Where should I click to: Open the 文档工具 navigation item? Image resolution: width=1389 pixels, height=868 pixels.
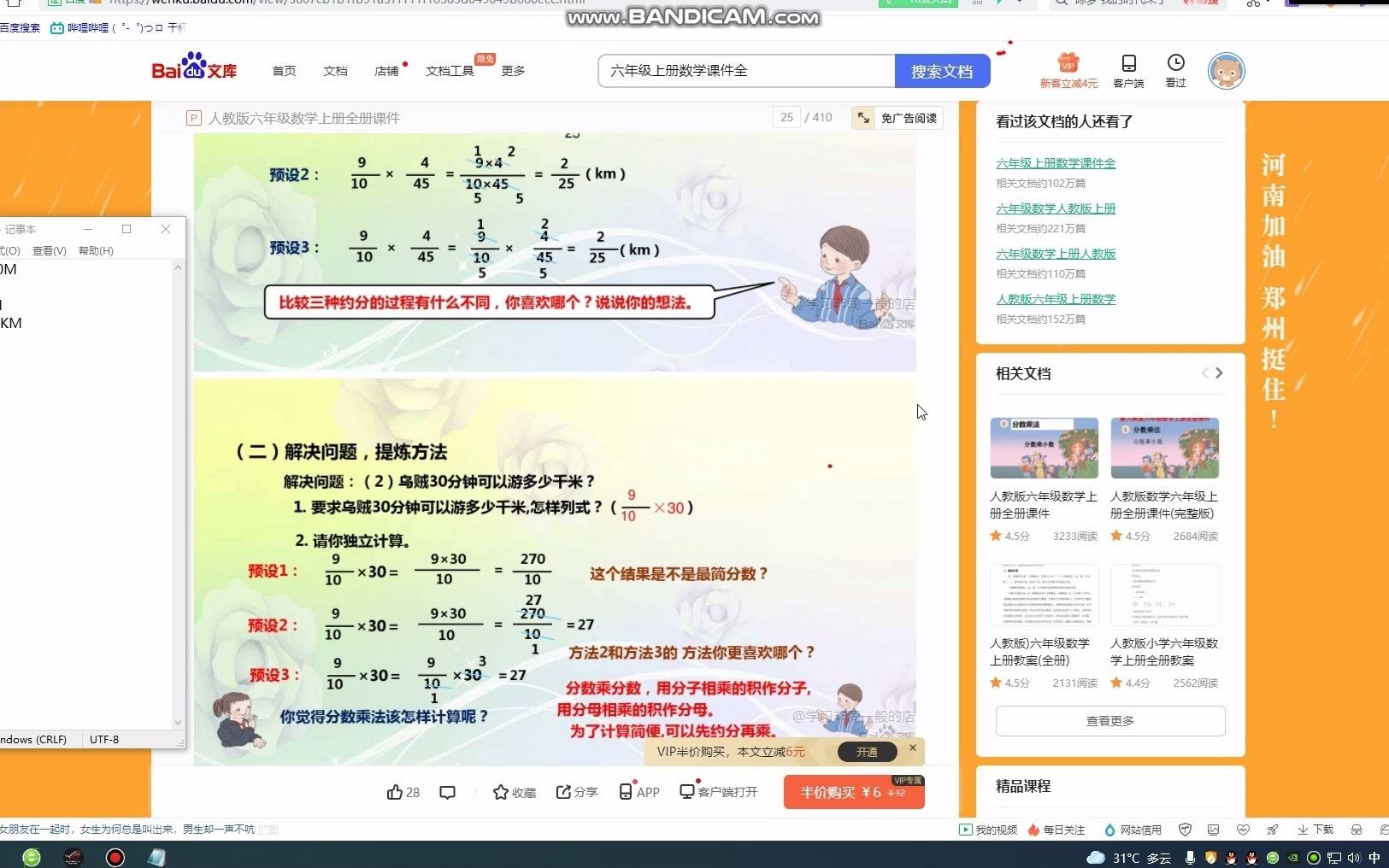coord(450,71)
